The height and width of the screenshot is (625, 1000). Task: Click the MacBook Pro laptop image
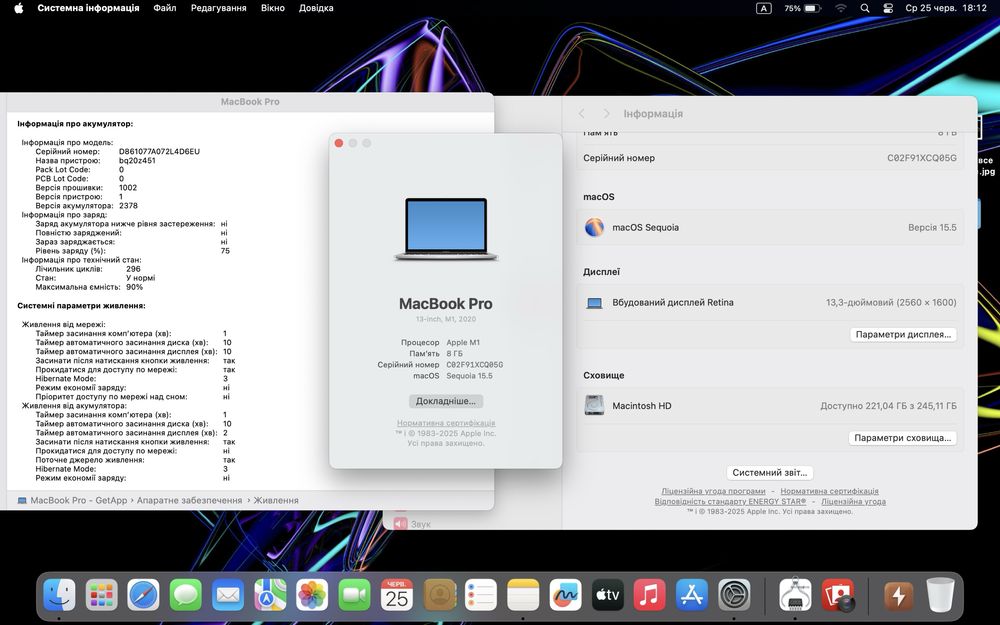pyautogui.click(x=446, y=229)
